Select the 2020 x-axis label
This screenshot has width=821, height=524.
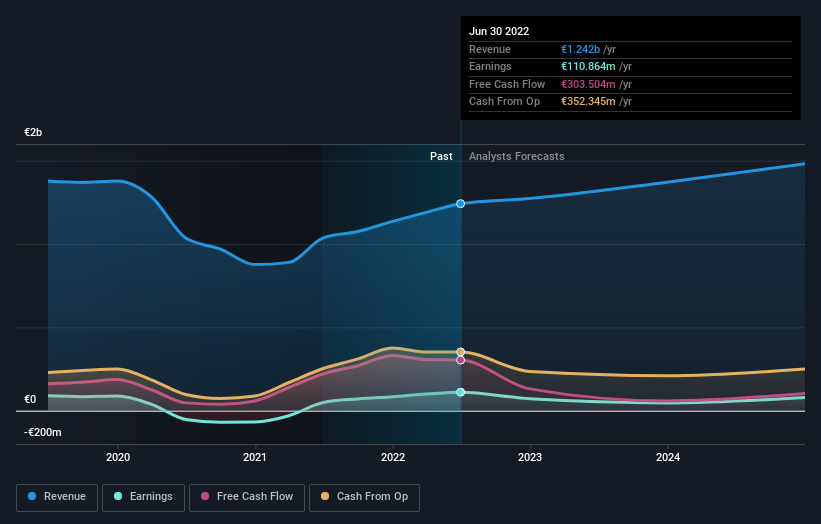click(x=118, y=457)
